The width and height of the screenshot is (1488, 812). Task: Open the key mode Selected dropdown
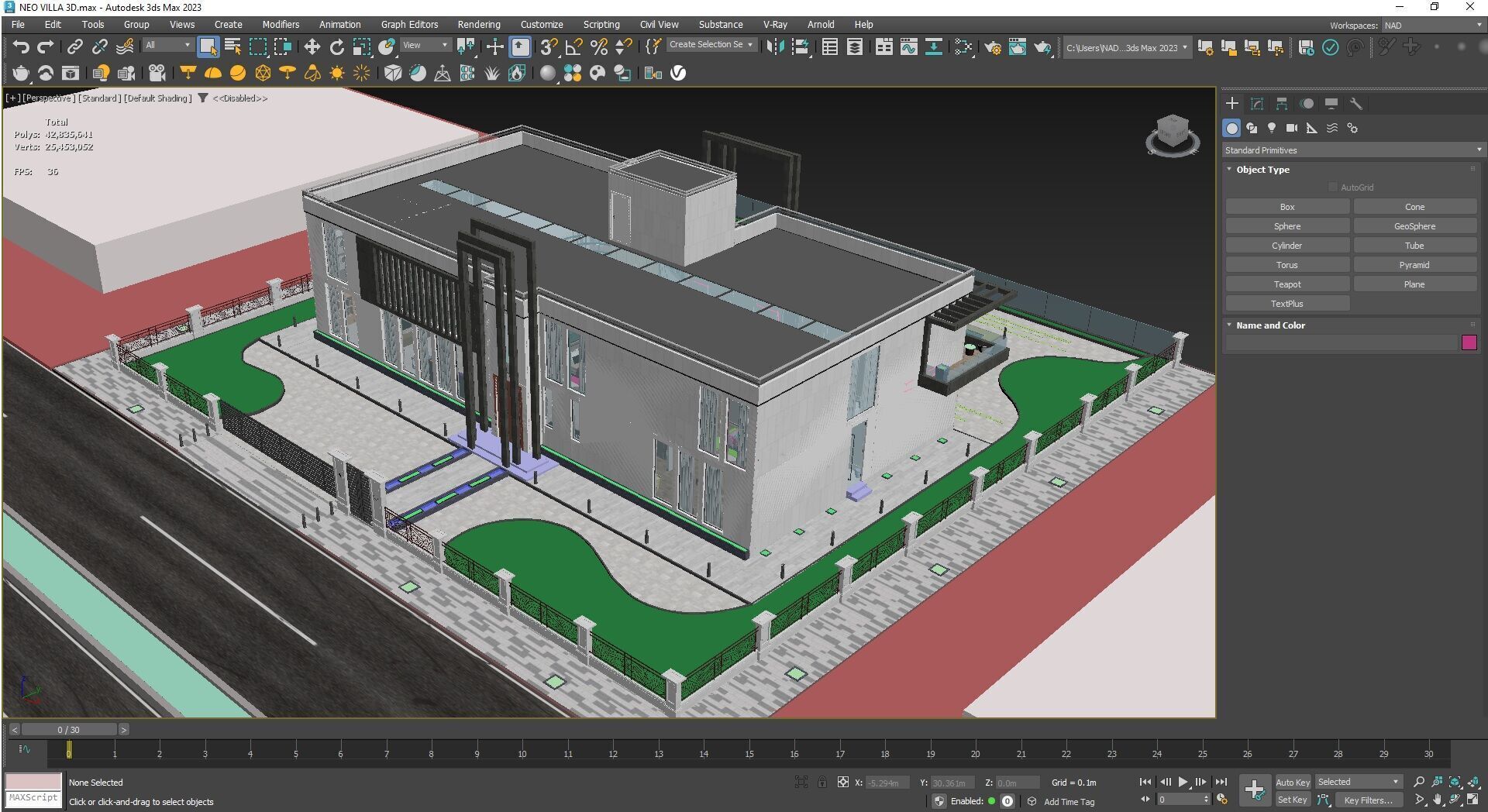tap(1359, 782)
